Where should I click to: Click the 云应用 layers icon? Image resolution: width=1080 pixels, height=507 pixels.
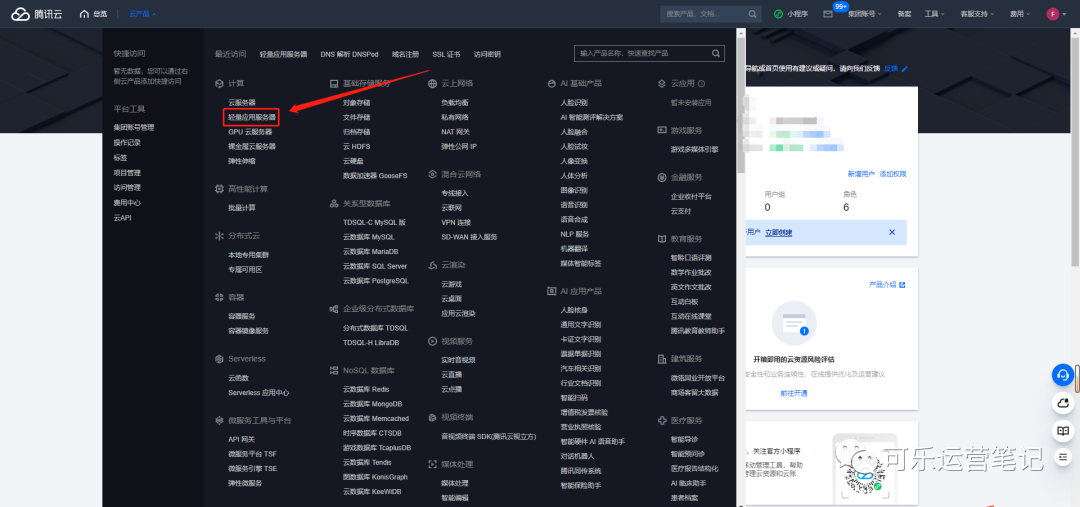click(x=662, y=83)
